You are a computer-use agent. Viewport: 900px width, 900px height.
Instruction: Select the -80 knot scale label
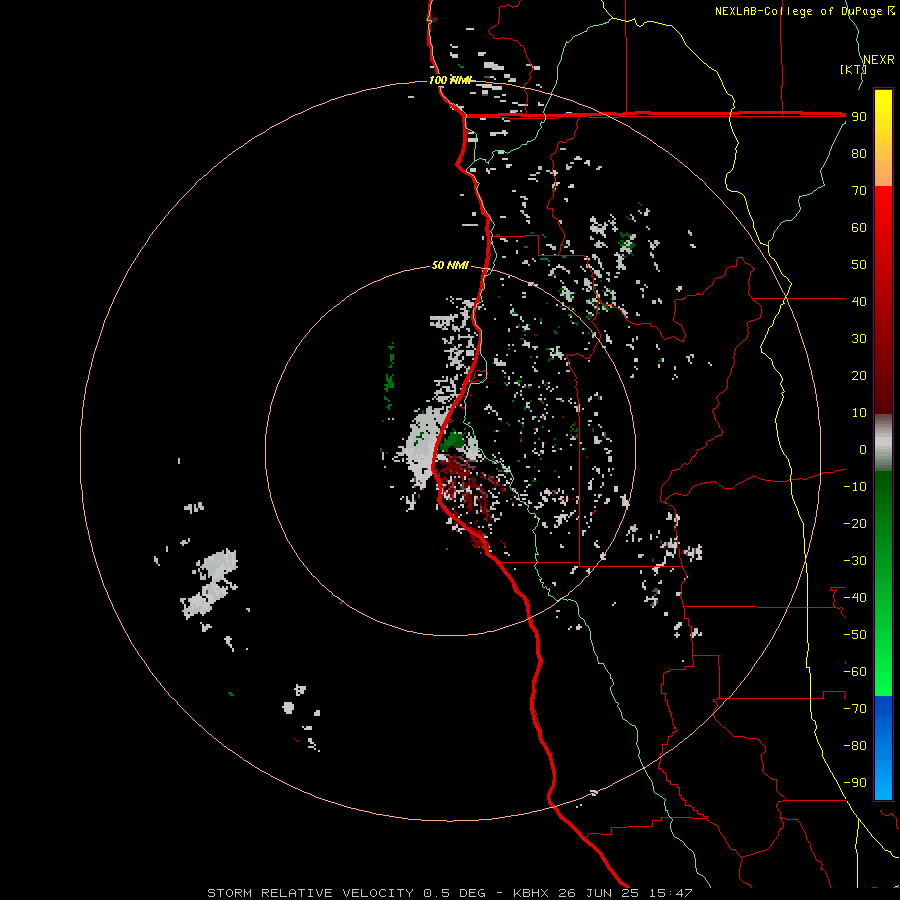tap(855, 746)
